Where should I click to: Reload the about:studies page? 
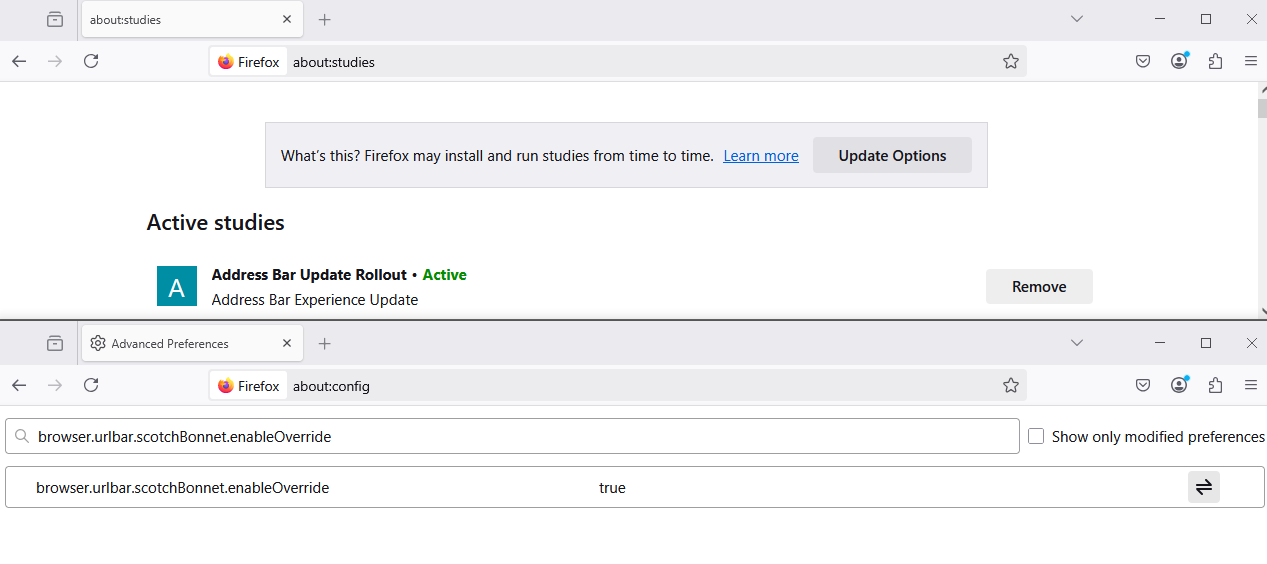[91, 61]
